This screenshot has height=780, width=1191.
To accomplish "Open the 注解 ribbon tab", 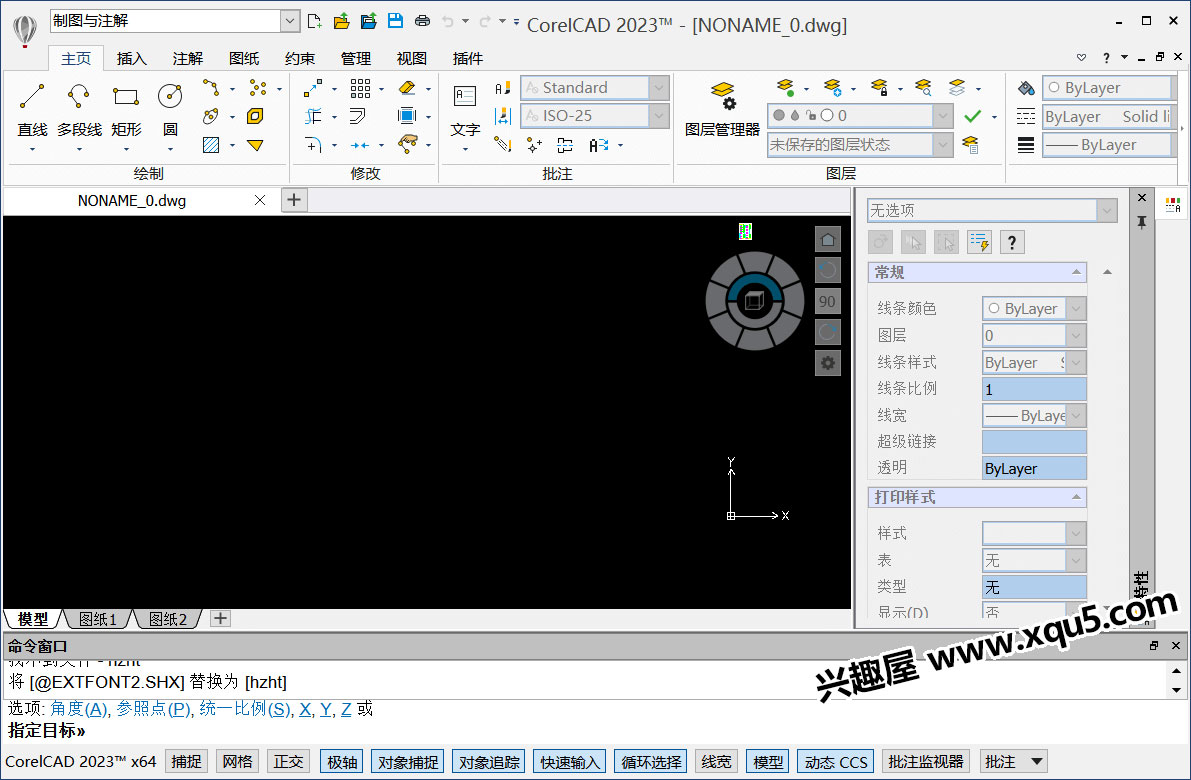I will 188,58.
